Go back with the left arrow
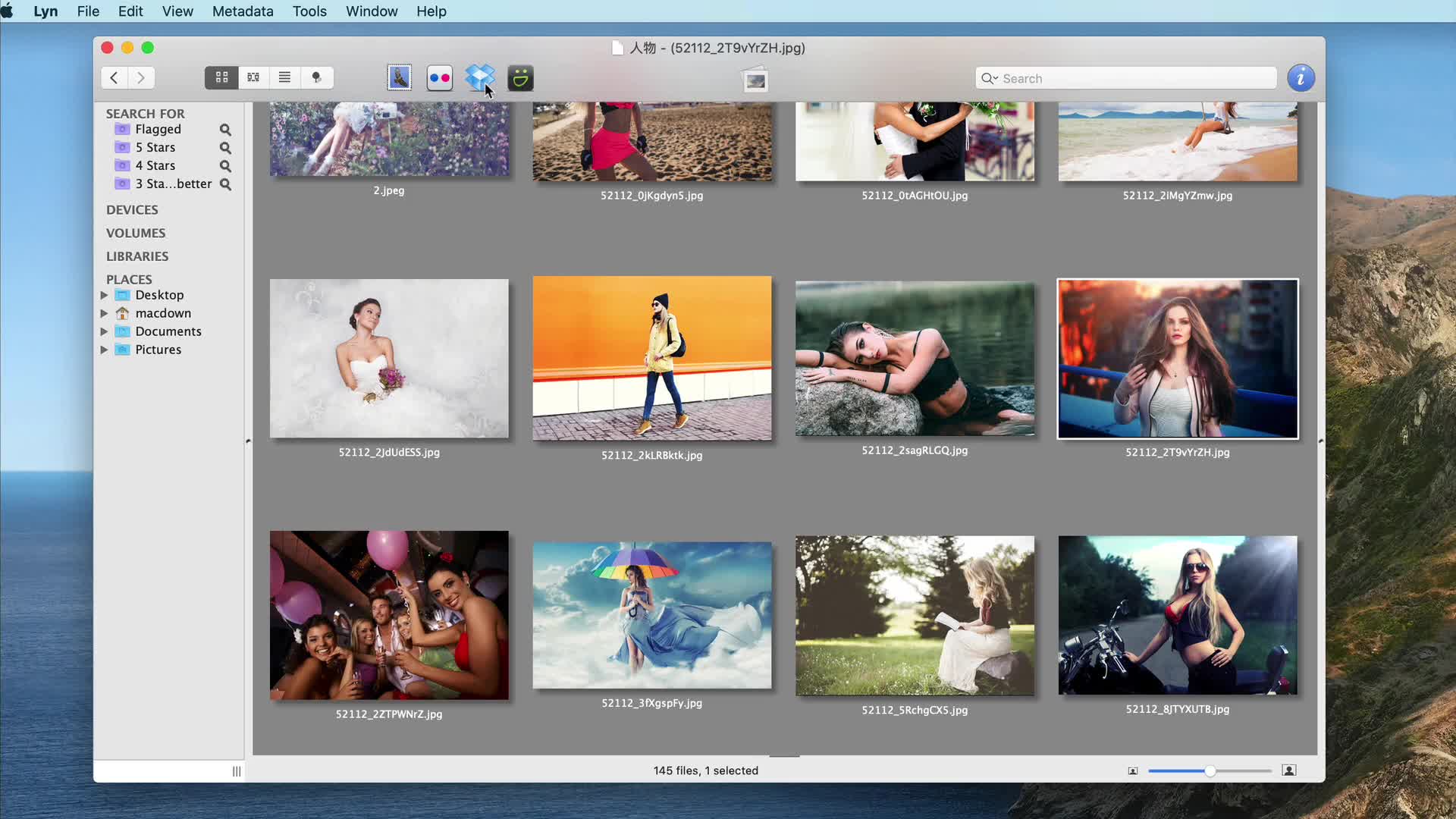 pyautogui.click(x=114, y=77)
